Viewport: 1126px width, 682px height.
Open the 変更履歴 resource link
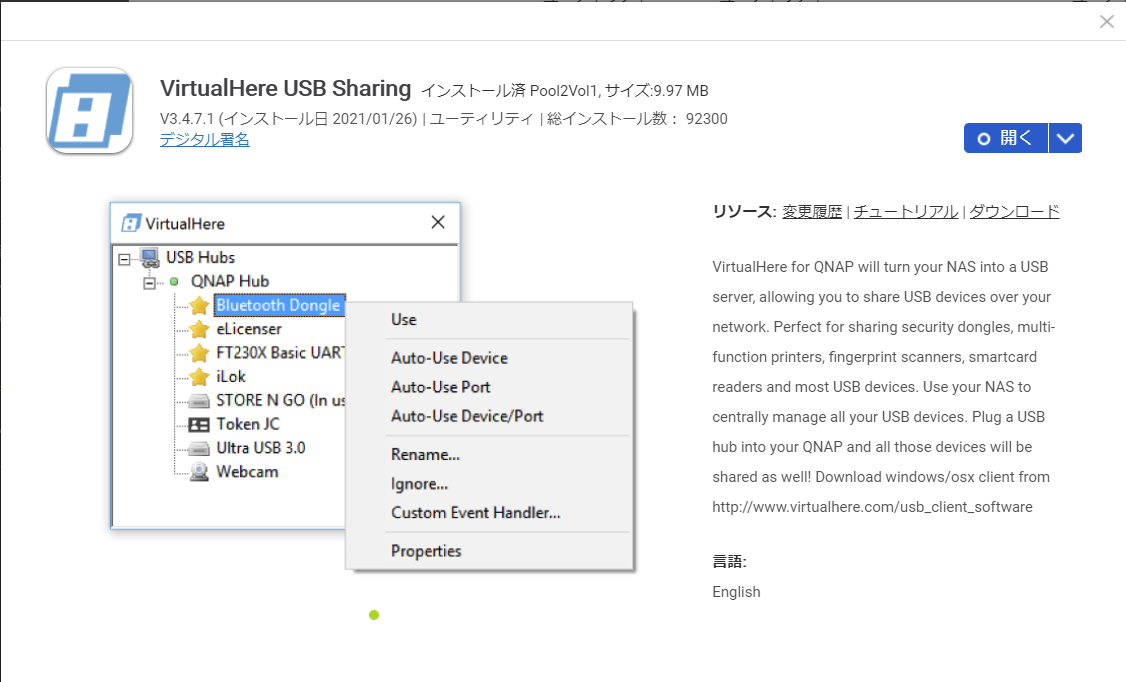coord(811,212)
